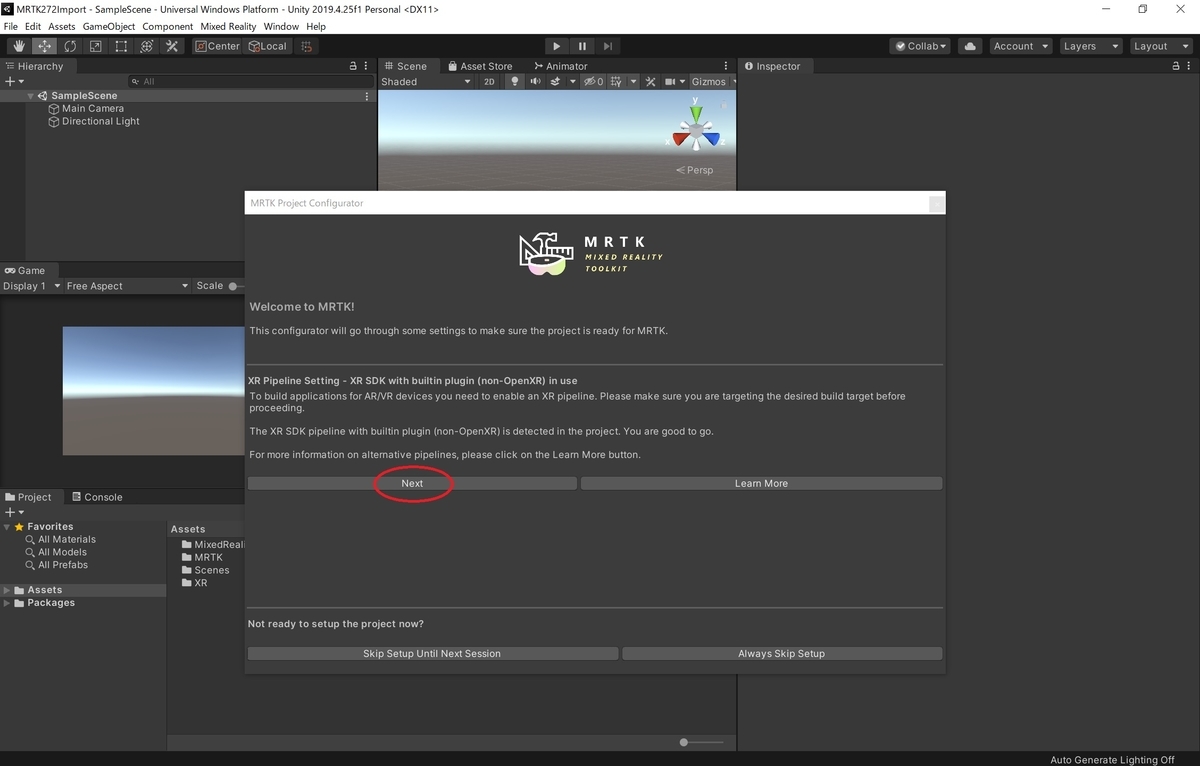Switch to the Animator tab
This screenshot has height=766, width=1200.
click(x=560, y=66)
